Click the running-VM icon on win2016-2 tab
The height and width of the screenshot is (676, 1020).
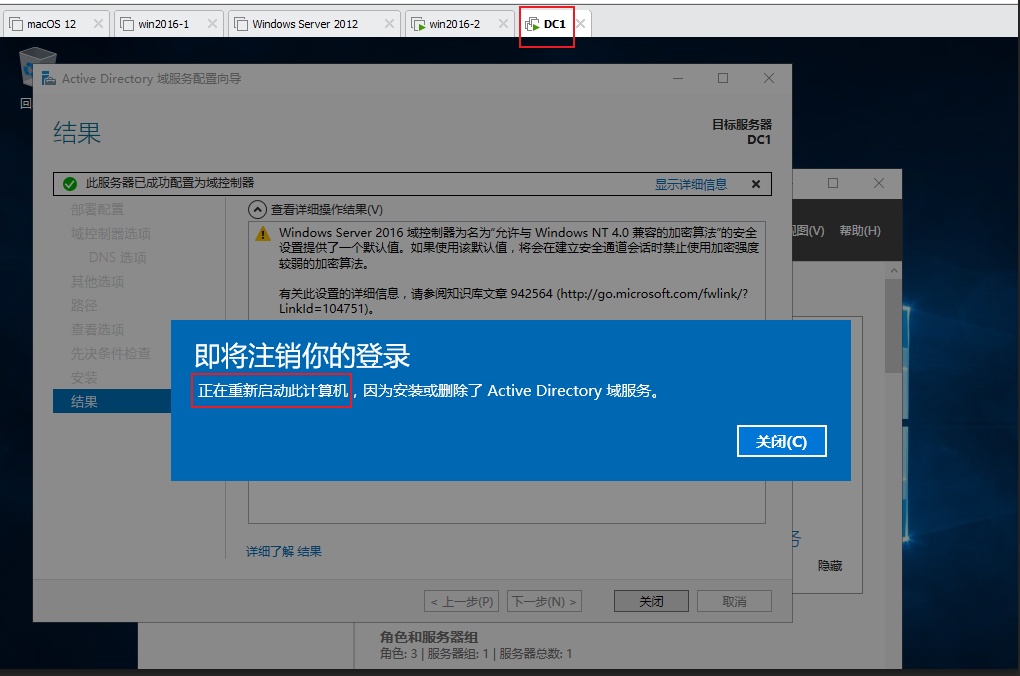tap(418, 24)
